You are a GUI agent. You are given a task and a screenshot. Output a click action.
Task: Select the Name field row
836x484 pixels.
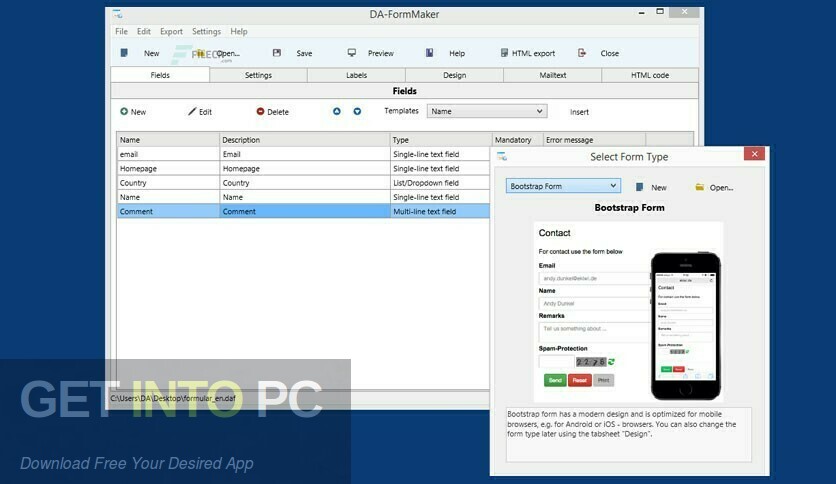(x=303, y=197)
